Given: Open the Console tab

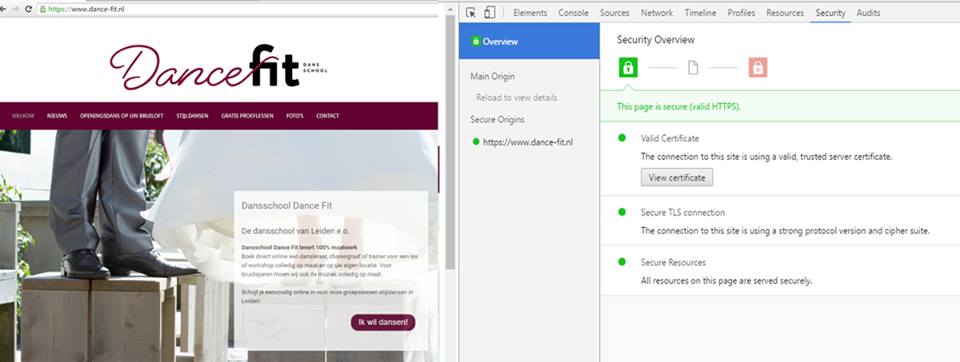Looking at the screenshot, I should point(573,13).
